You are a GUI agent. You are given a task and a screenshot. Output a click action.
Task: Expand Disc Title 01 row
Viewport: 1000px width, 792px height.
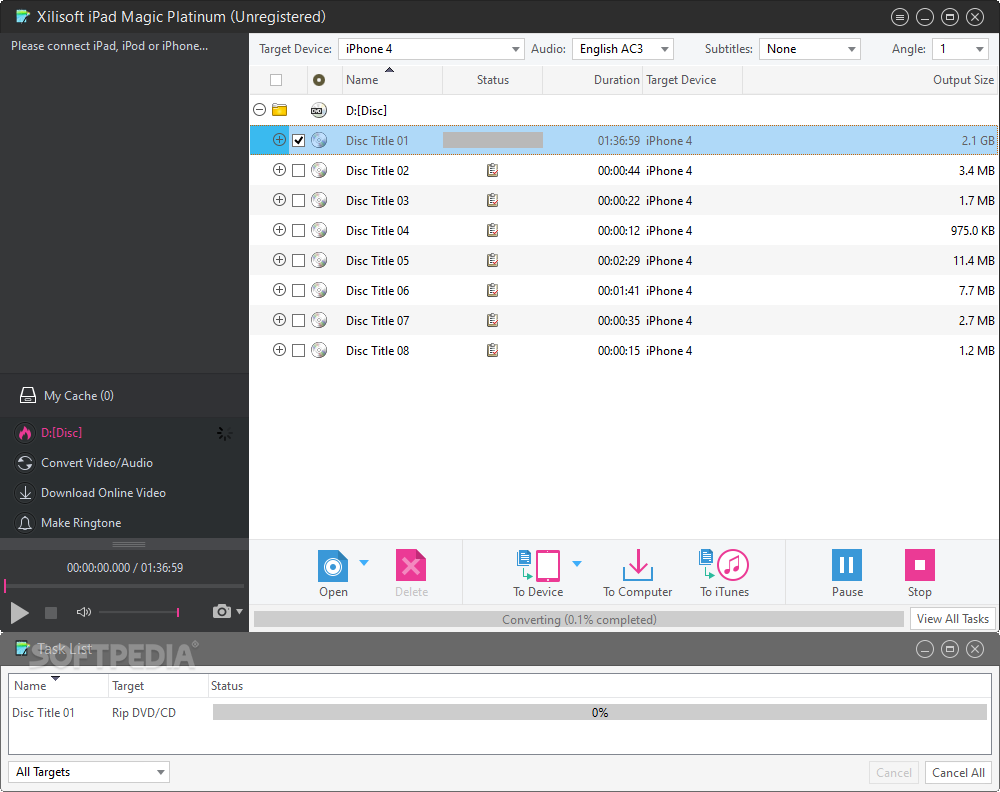point(279,140)
